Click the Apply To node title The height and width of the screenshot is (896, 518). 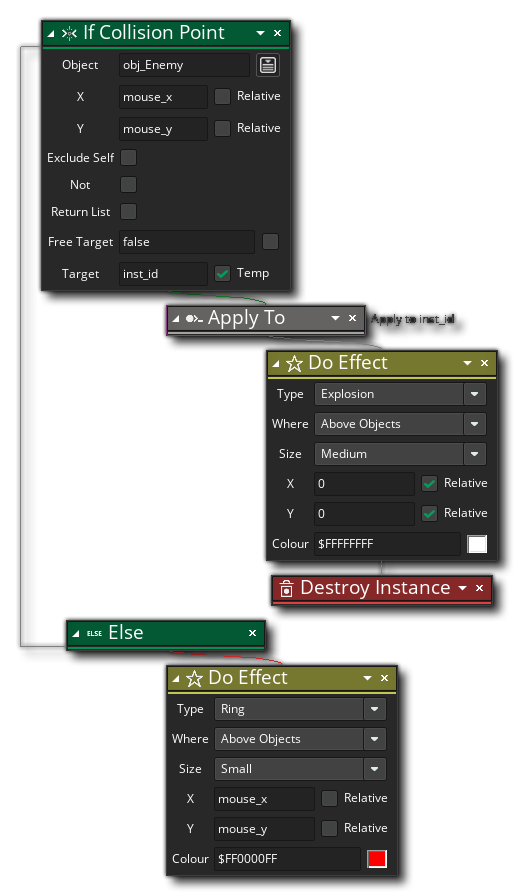tap(246, 318)
